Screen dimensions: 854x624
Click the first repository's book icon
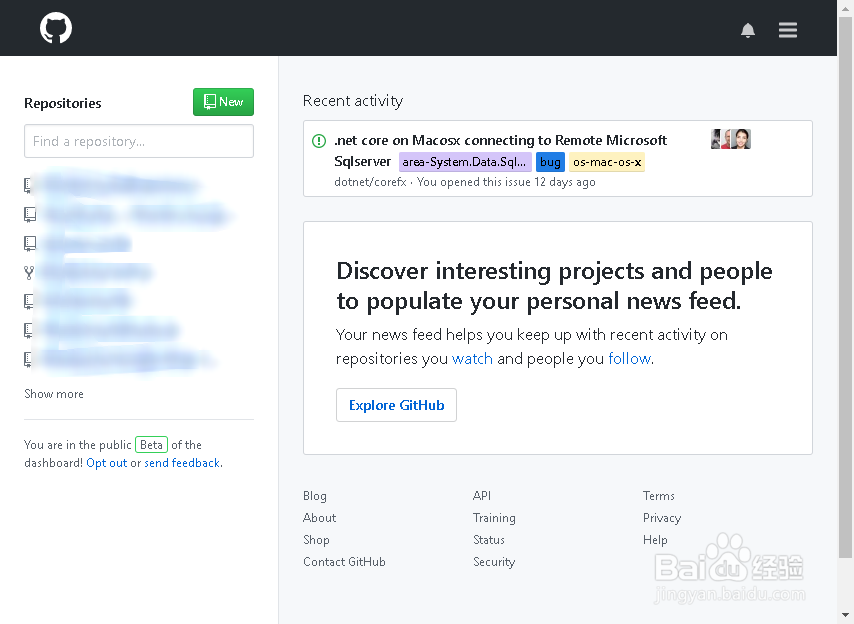(30, 185)
